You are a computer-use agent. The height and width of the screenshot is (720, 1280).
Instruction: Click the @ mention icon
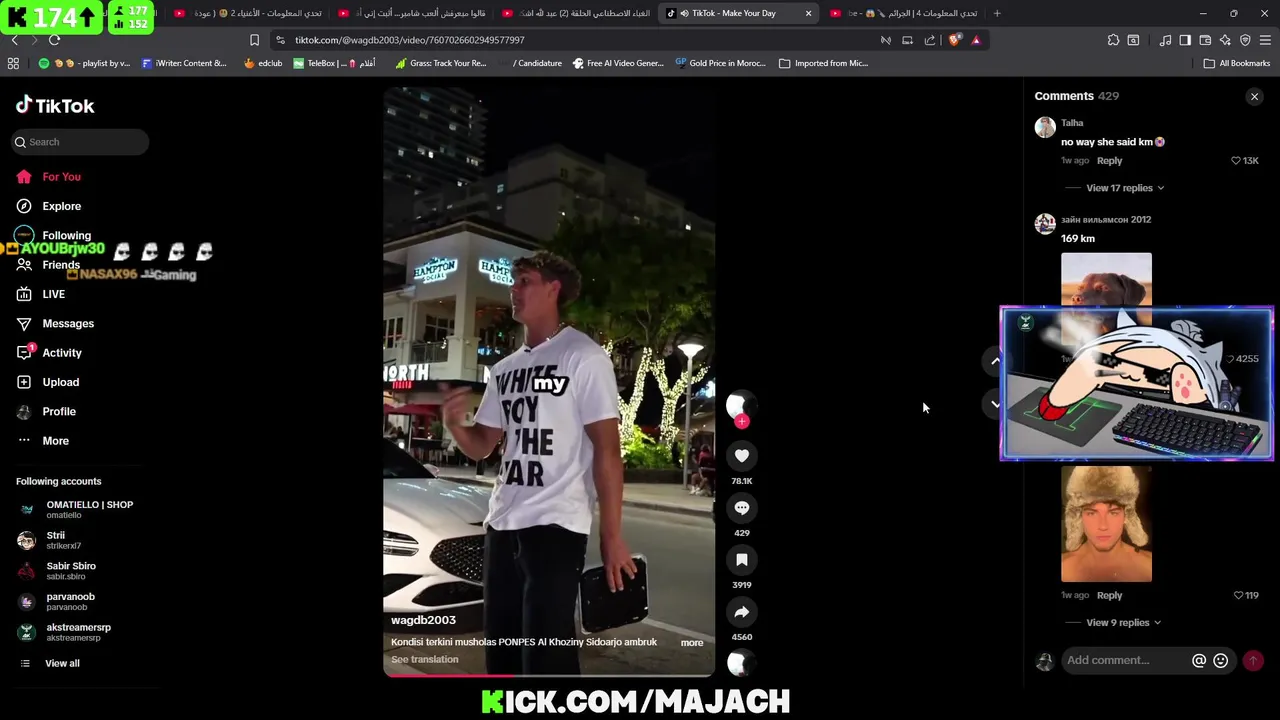click(x=1199, y=660)
